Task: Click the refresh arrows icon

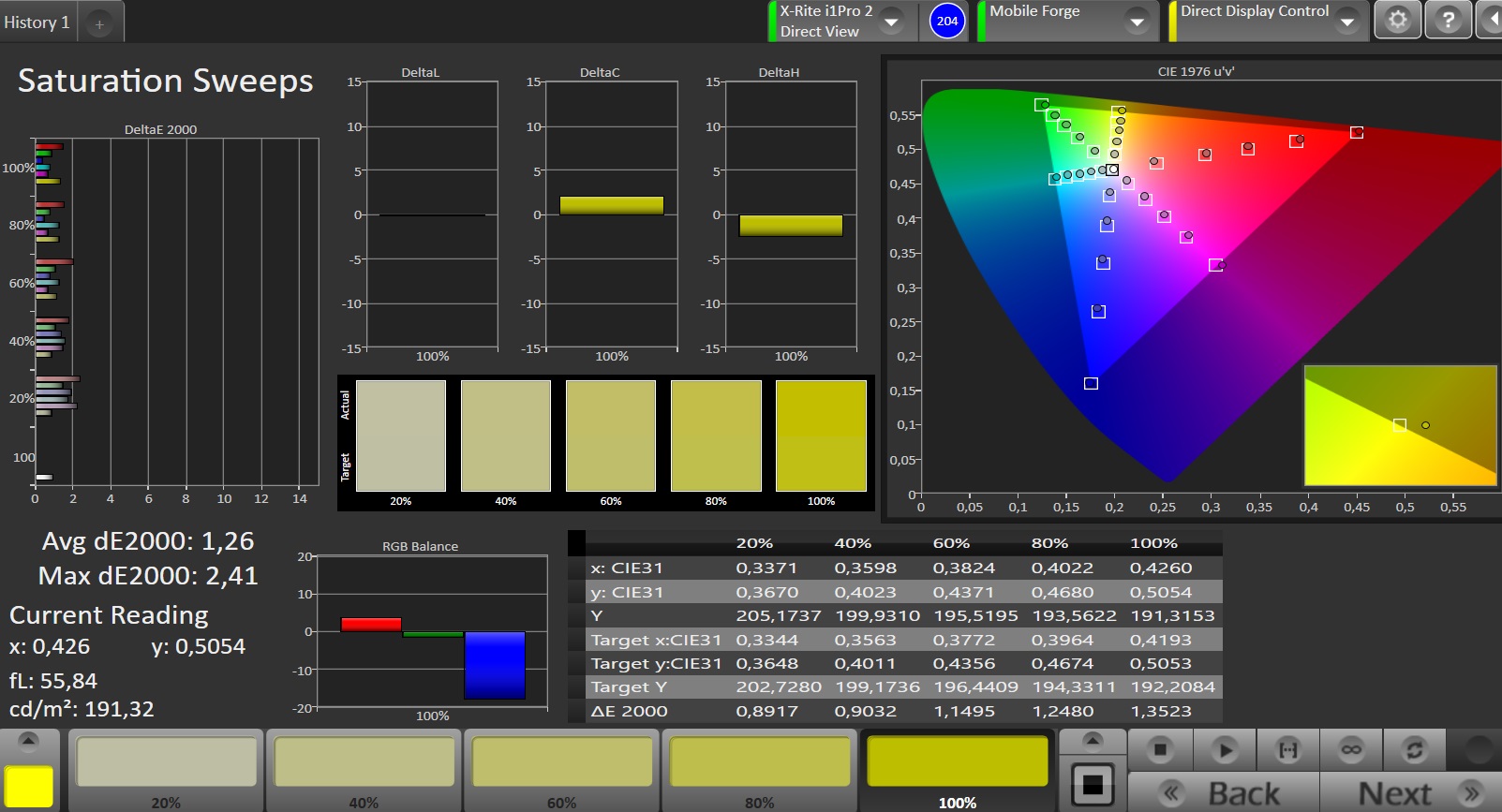Action: pos(1414,749)
